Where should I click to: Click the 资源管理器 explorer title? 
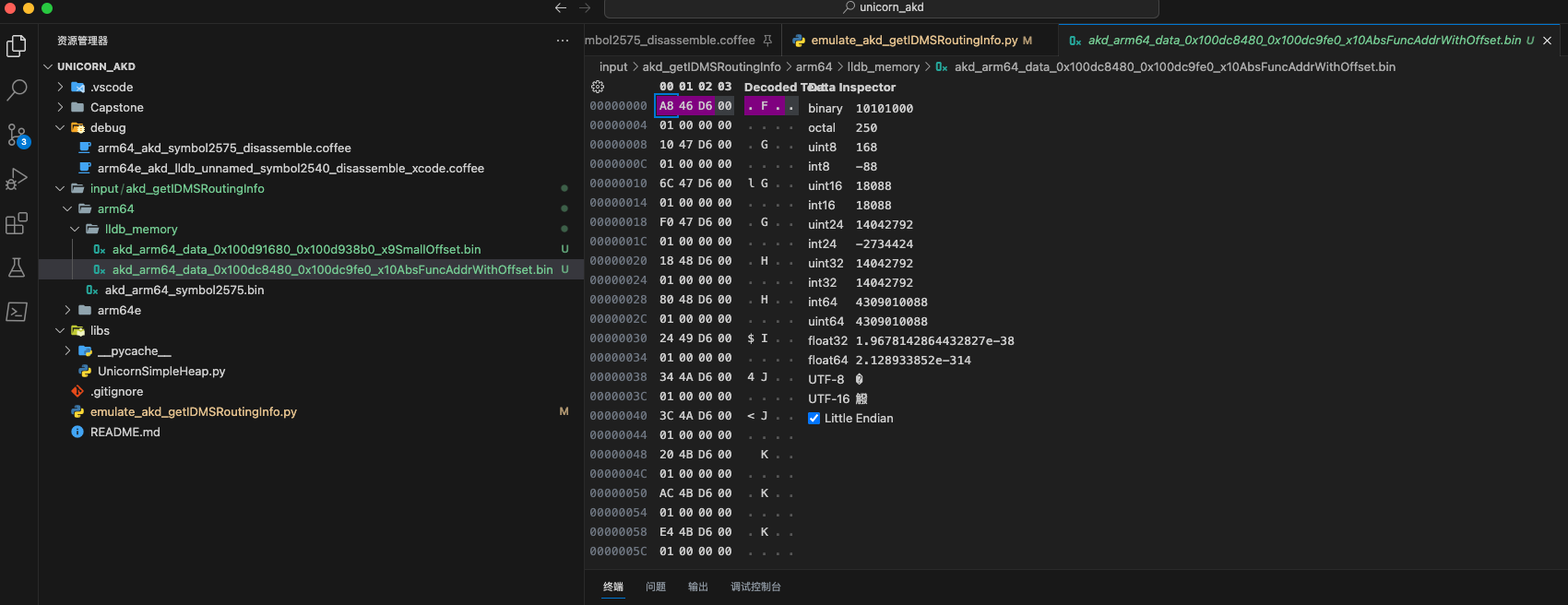pos(82,41)
